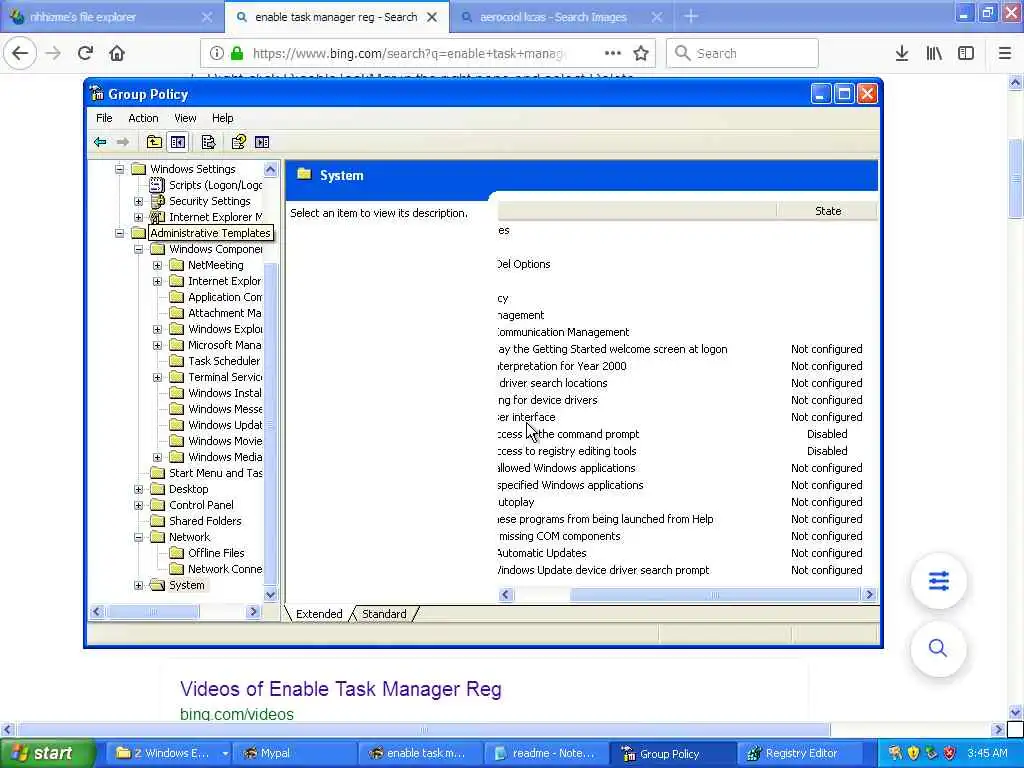
Task: Collapse the Windows Settings tree node
Action: (x=120, y=169)
